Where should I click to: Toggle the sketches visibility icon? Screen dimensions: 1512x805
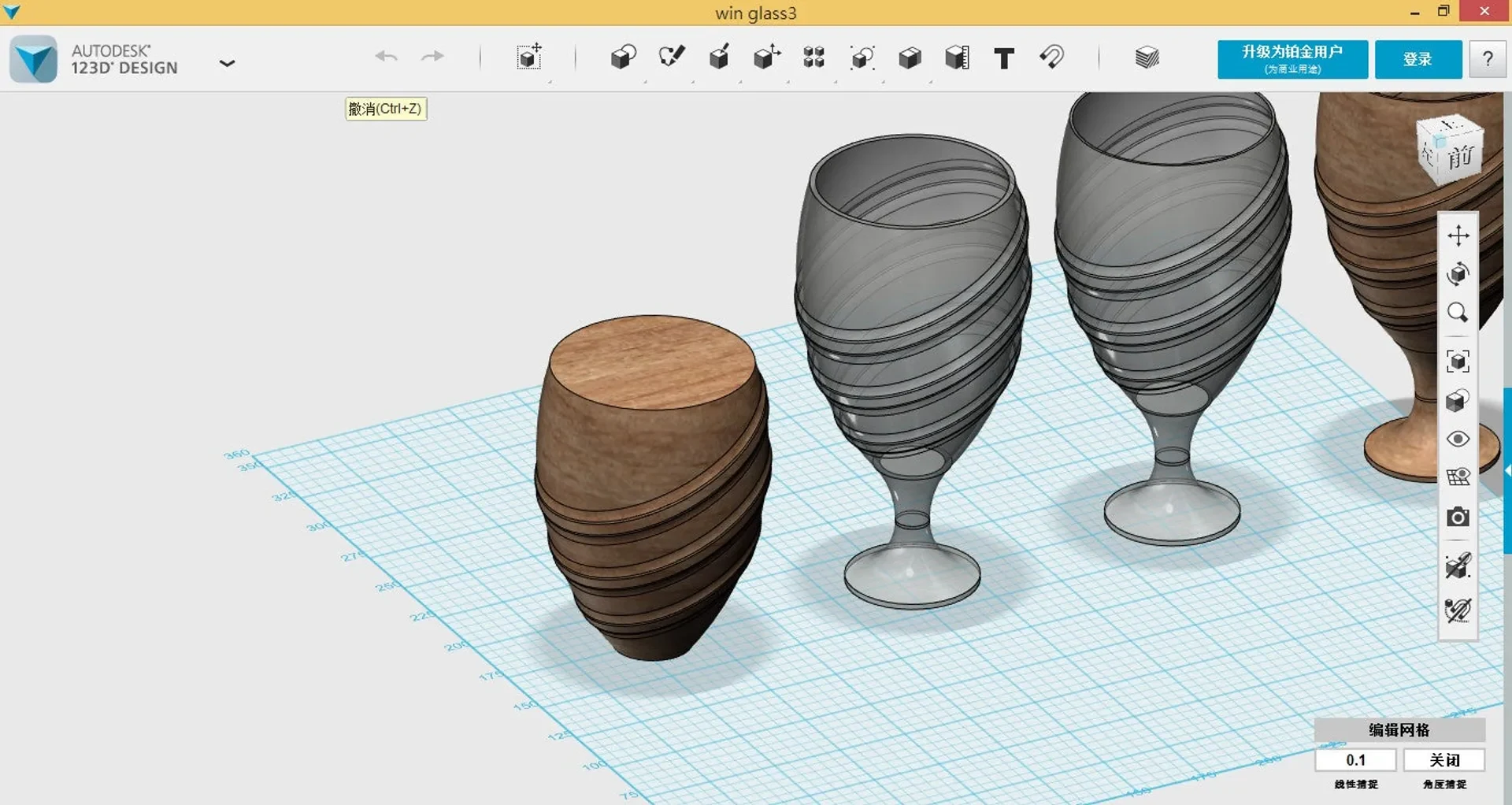pyautogui.click(x=1458, y=610)
